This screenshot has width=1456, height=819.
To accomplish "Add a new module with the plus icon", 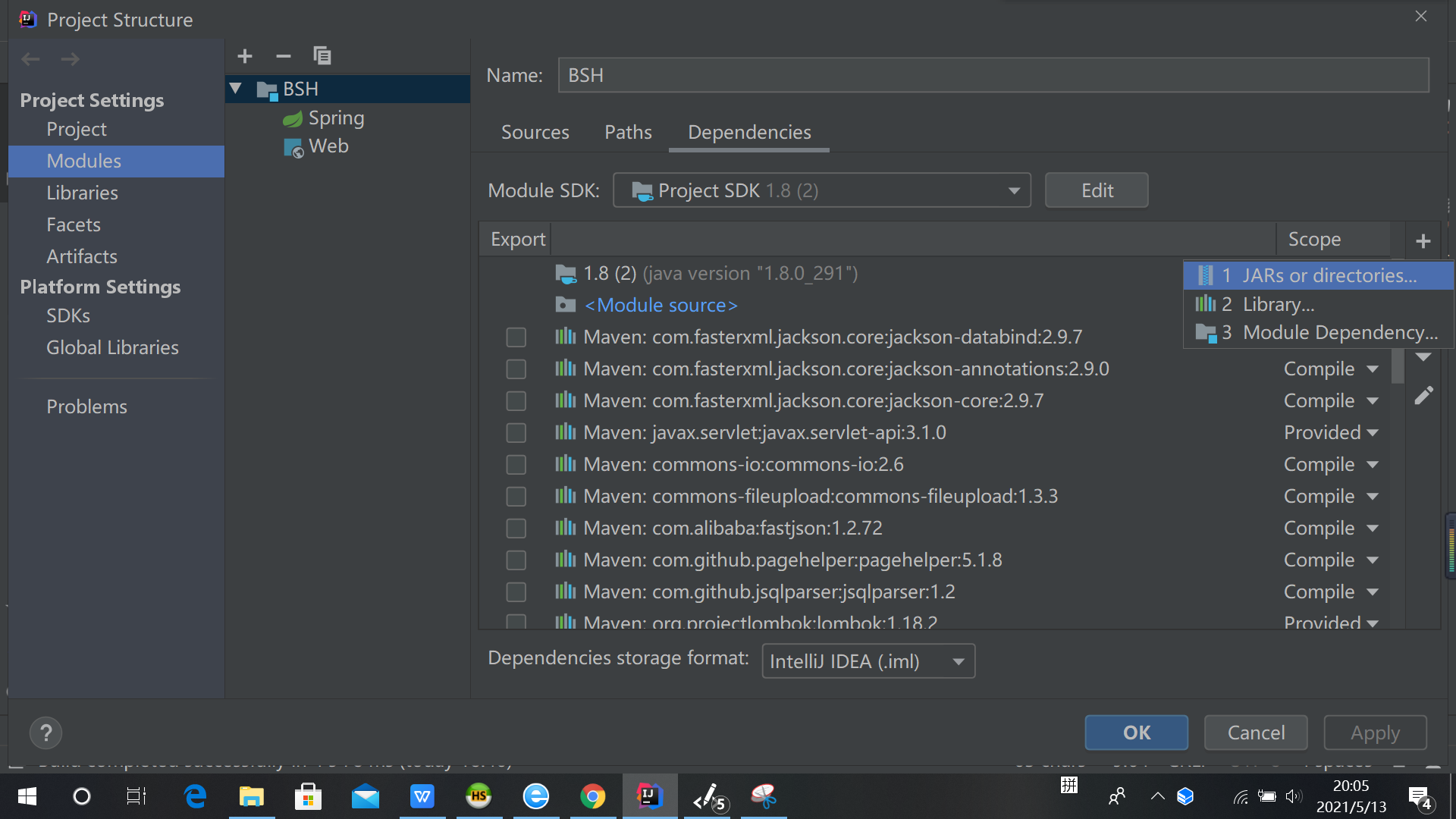I will 244,55.
